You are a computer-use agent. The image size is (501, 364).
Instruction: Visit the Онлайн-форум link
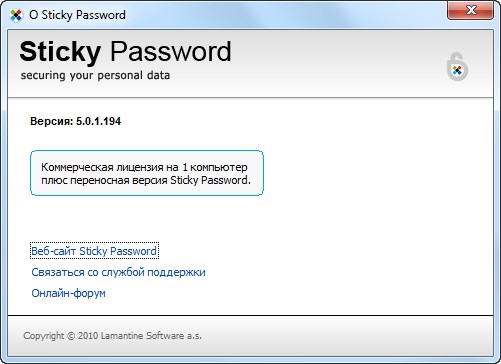[x=68, y=293]
